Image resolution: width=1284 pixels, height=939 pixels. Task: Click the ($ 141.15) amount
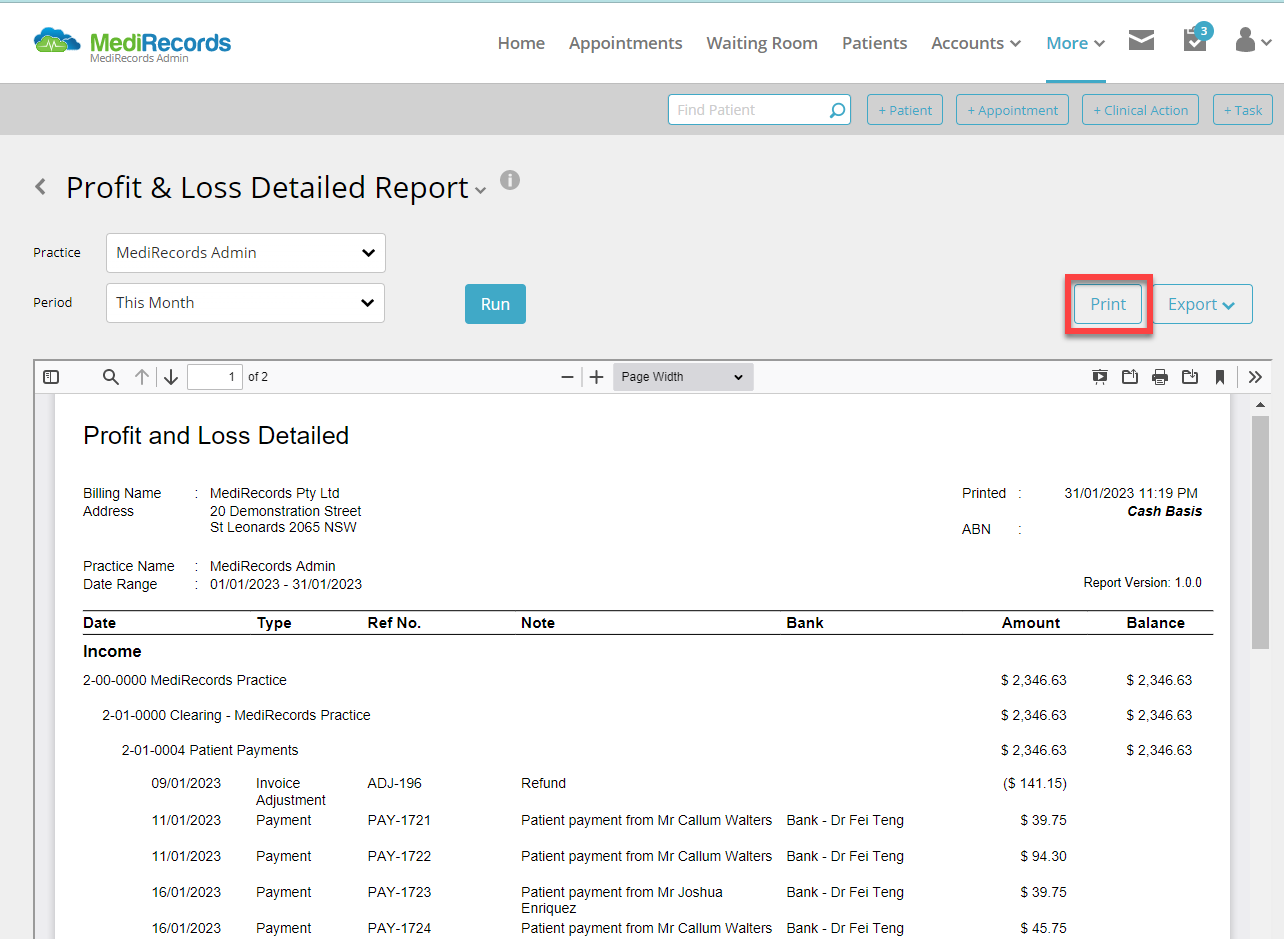[1034, 783]
